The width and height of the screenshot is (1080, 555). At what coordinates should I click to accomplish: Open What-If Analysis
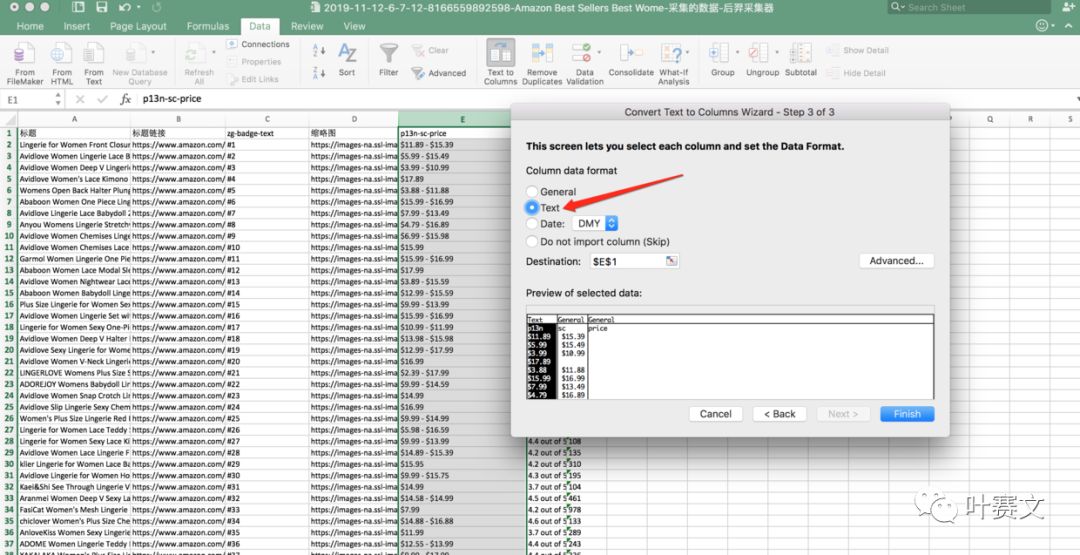tap(673, 62)
